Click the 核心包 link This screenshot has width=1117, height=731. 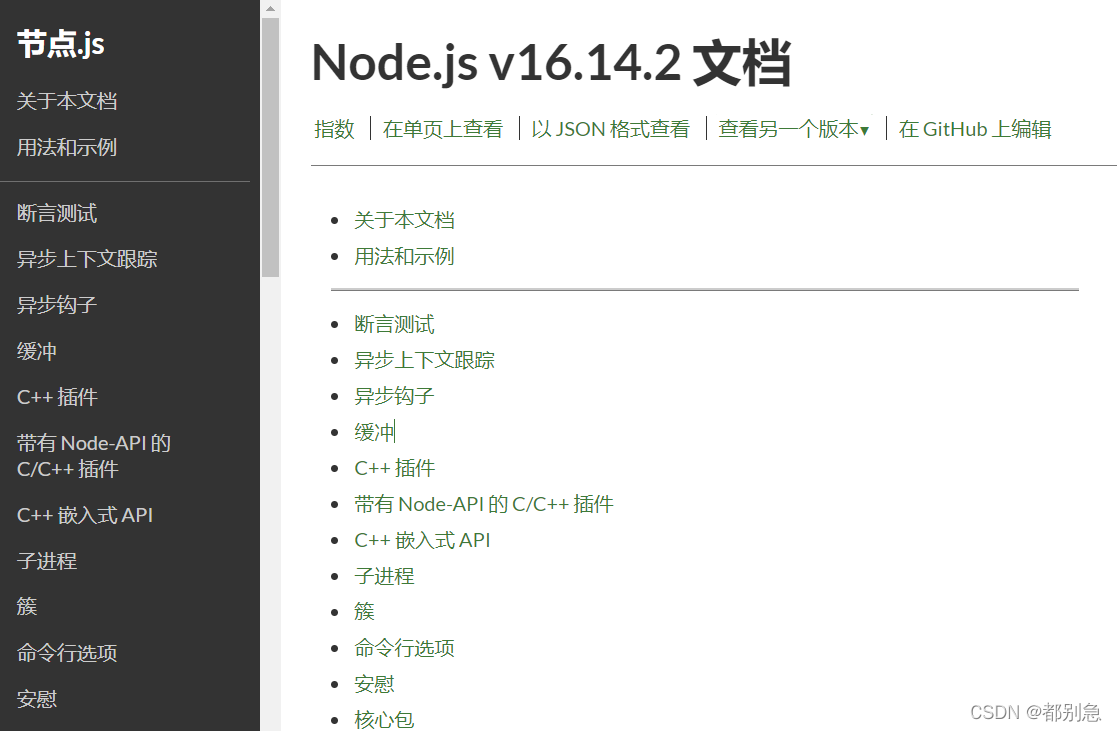384,719
